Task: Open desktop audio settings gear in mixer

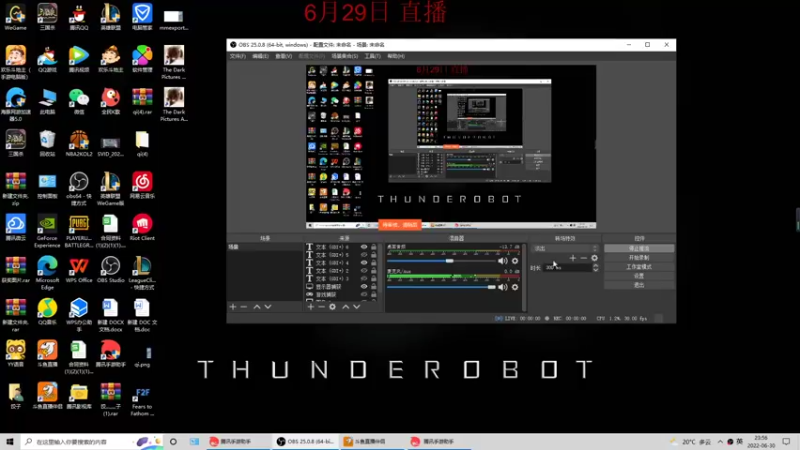Action: click(515, 261)
